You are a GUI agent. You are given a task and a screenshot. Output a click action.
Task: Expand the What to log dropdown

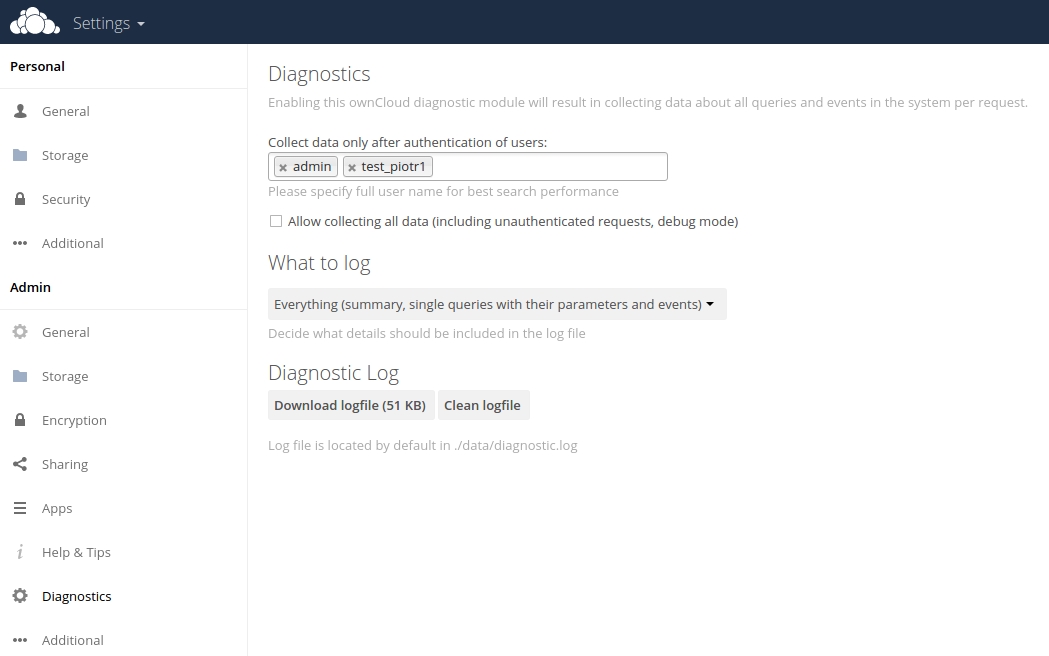pos(497,304)
